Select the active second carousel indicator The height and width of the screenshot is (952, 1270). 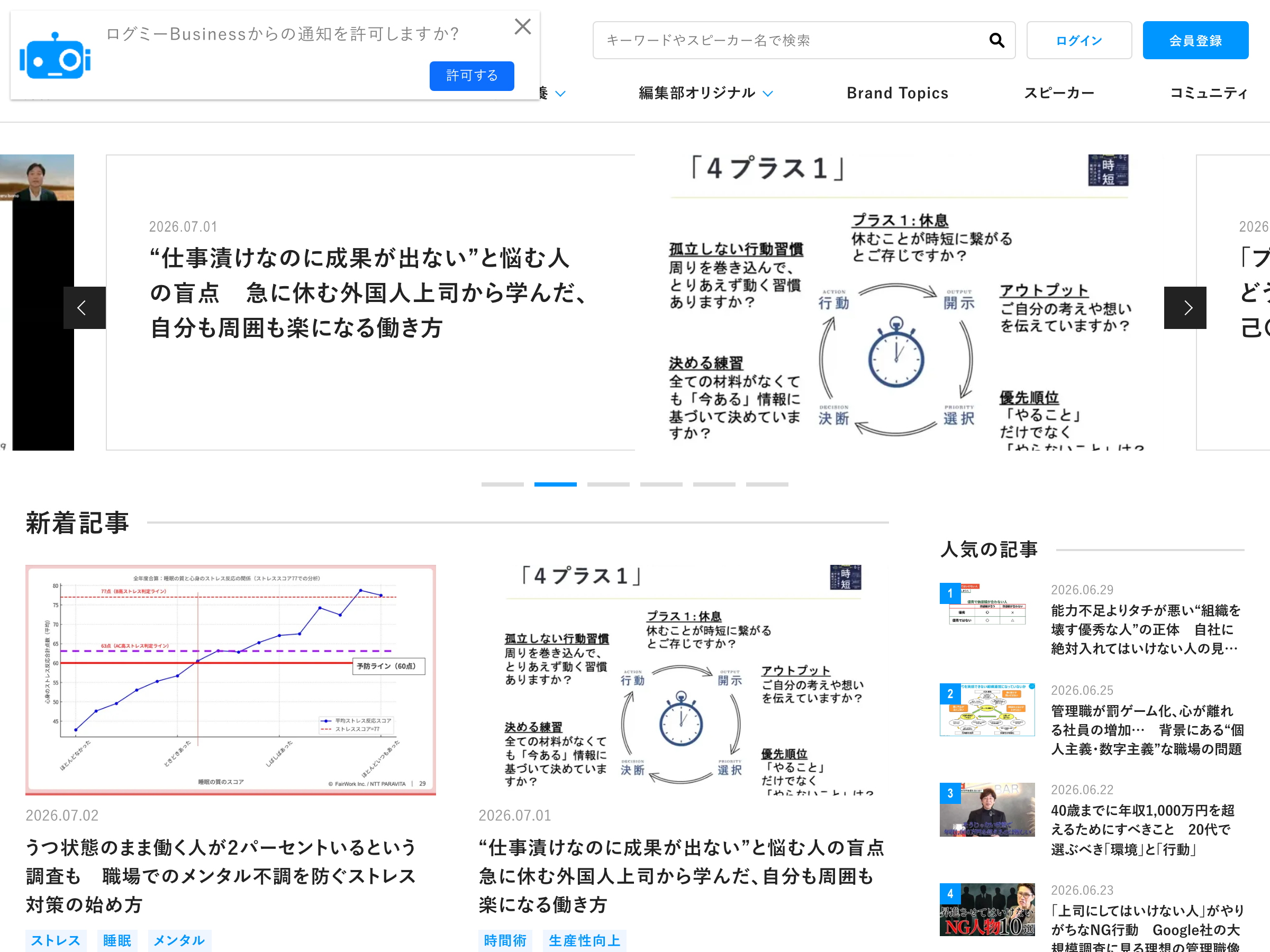click(x=555, y=484)
